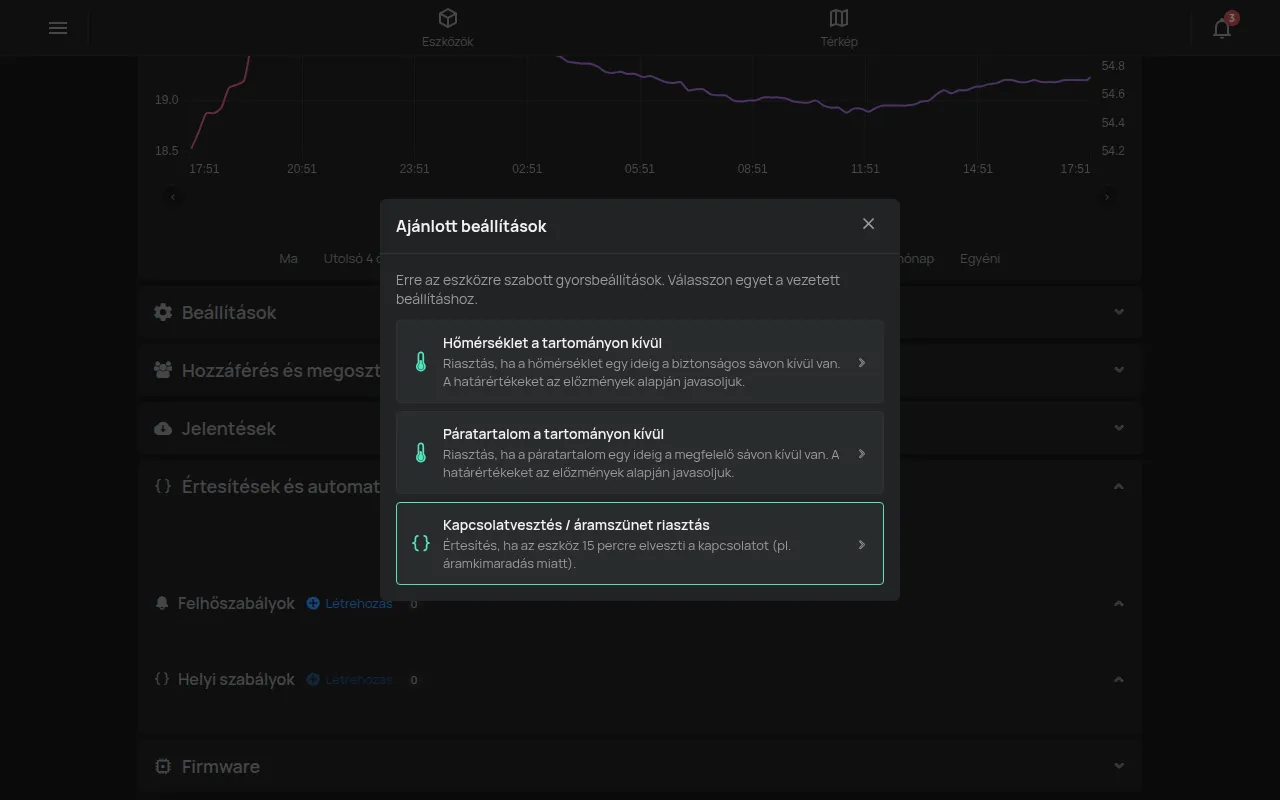Open the notifications bell
The image size is (1280, 800).
(x=1222, y=28)
